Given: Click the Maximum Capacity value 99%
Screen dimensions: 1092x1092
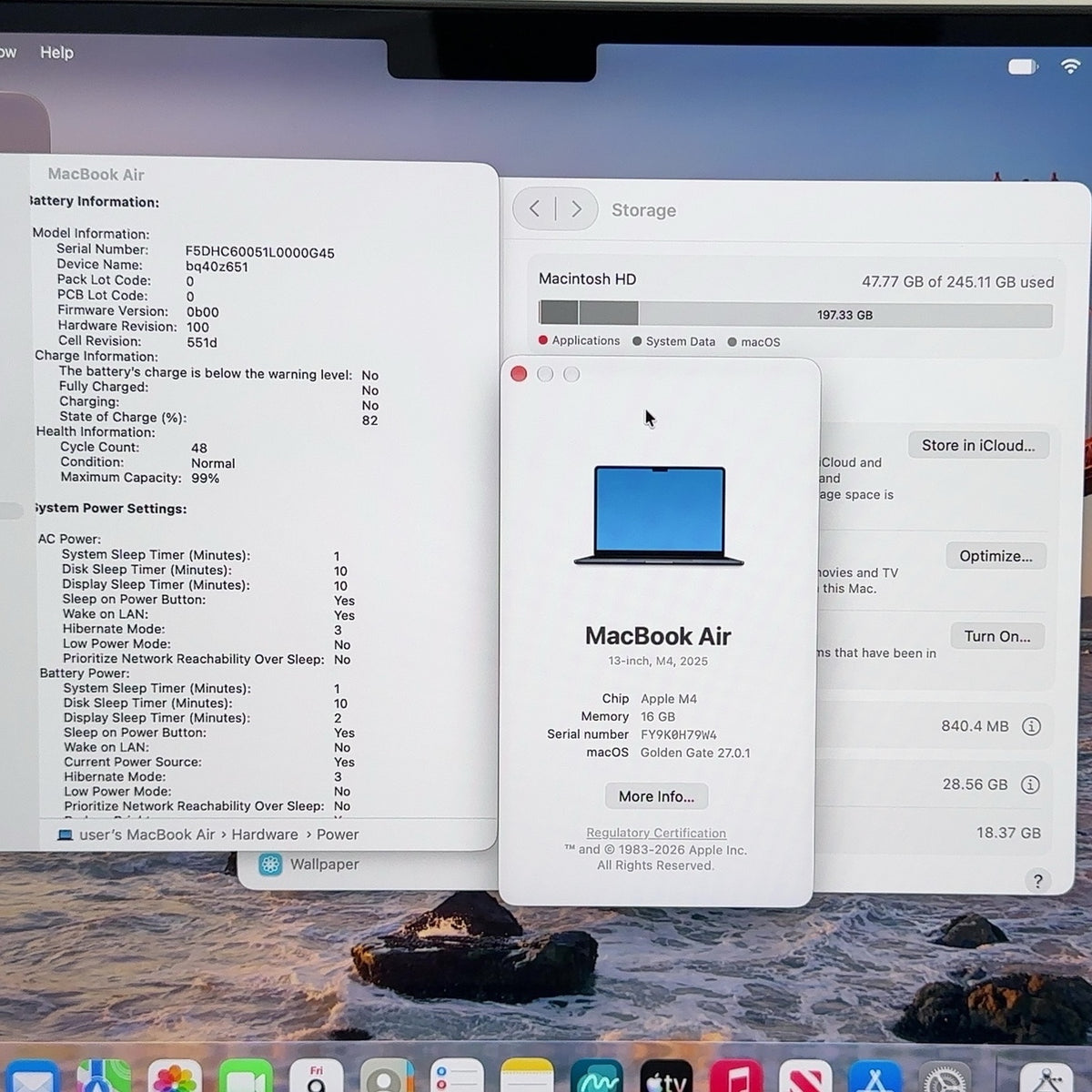Looking at the screenshot, I should pyautogui.click(x=205, y=478).
